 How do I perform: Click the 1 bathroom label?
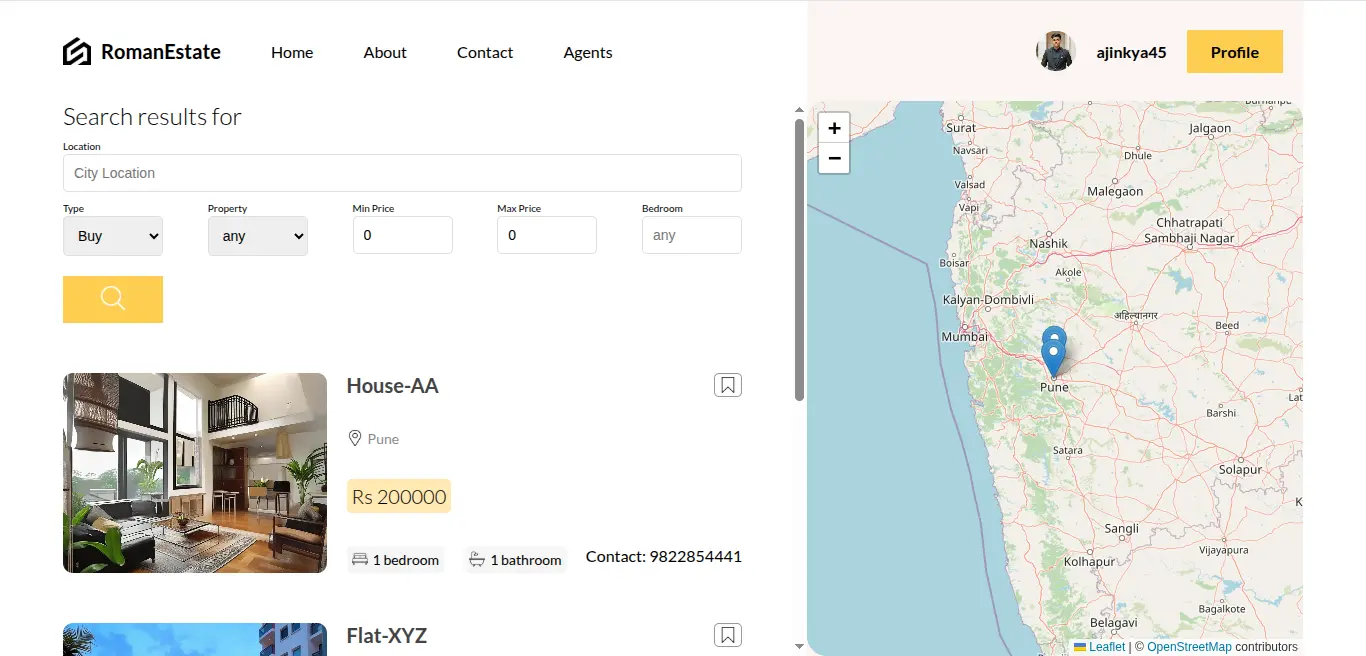(526, 560)
